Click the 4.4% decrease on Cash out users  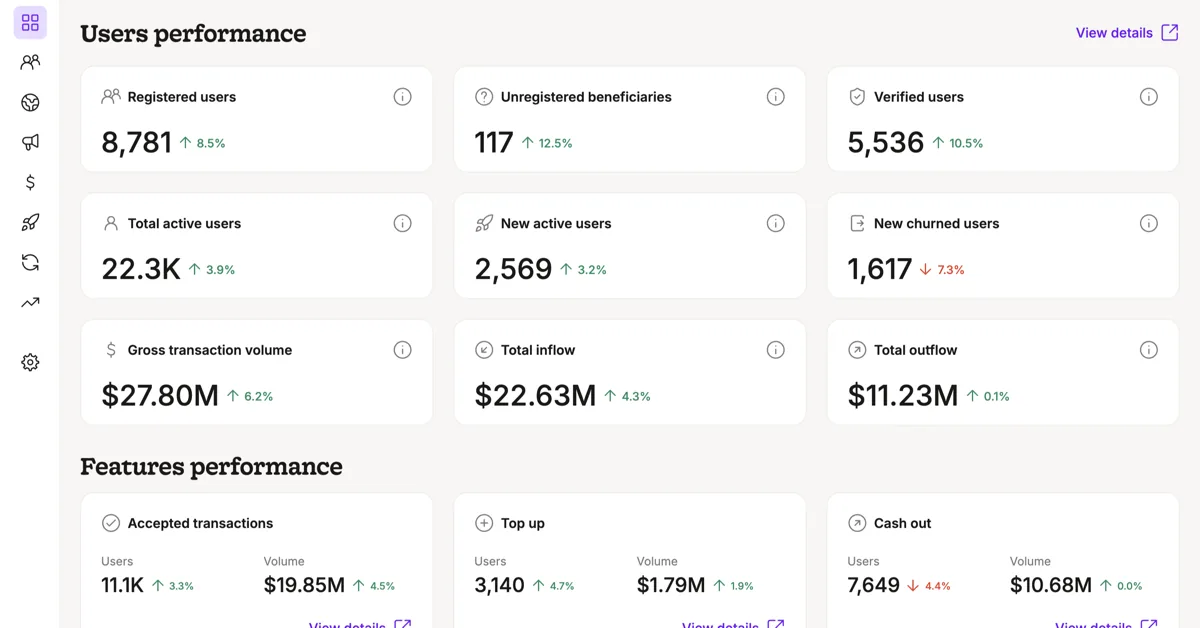click(x=929, y=586)
